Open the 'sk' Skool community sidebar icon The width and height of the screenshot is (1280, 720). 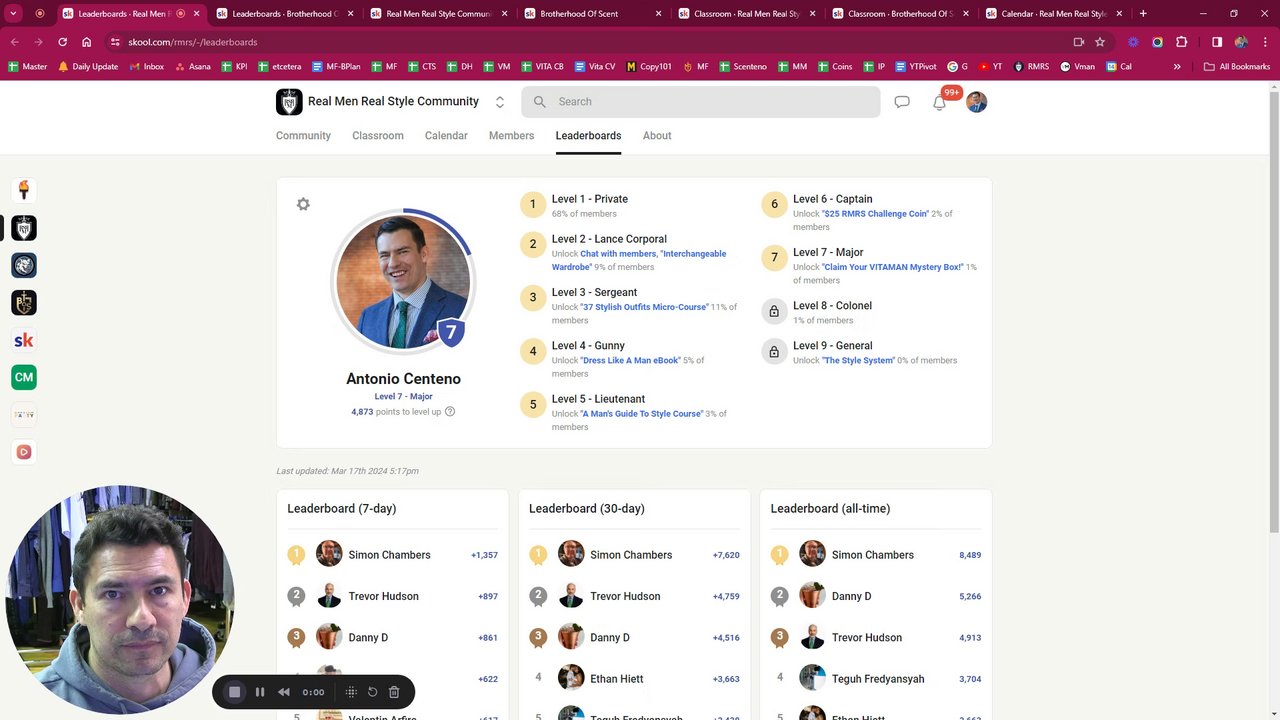pyautogui.click(x=24, y=340)
